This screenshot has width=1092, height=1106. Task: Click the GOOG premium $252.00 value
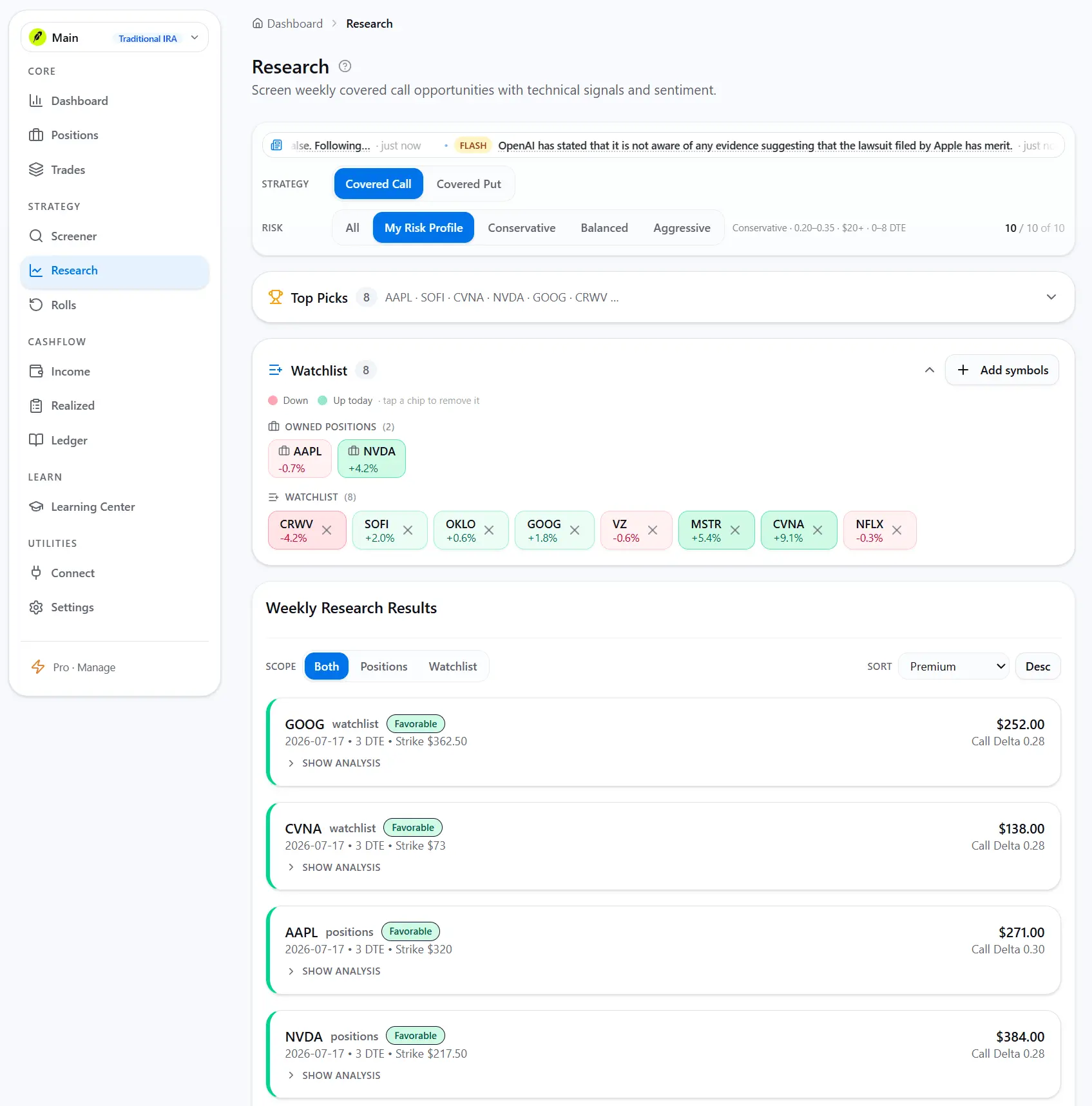coord(1020,724)
